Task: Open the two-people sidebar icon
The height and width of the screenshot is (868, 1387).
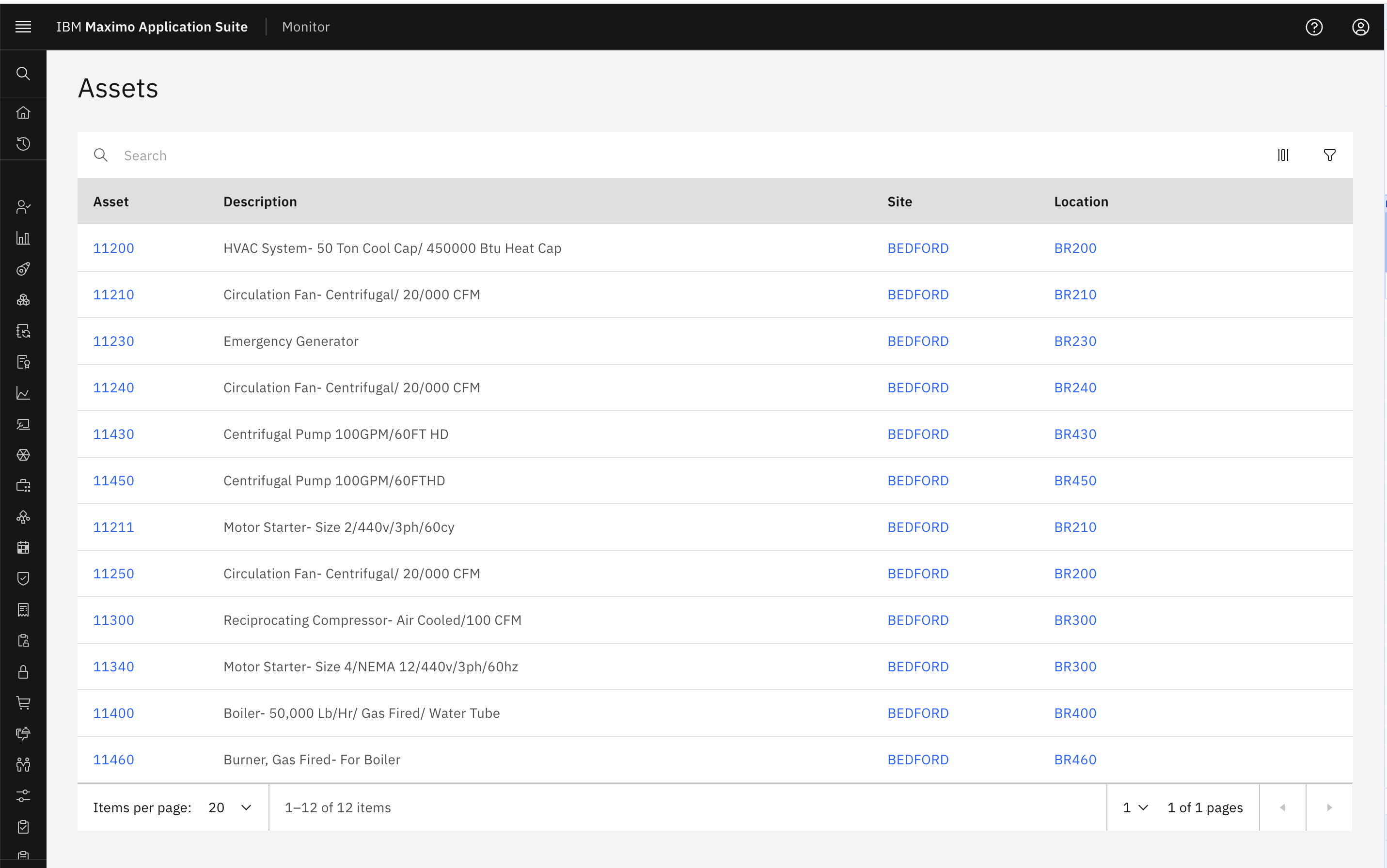Action: [x=23, y=765]
